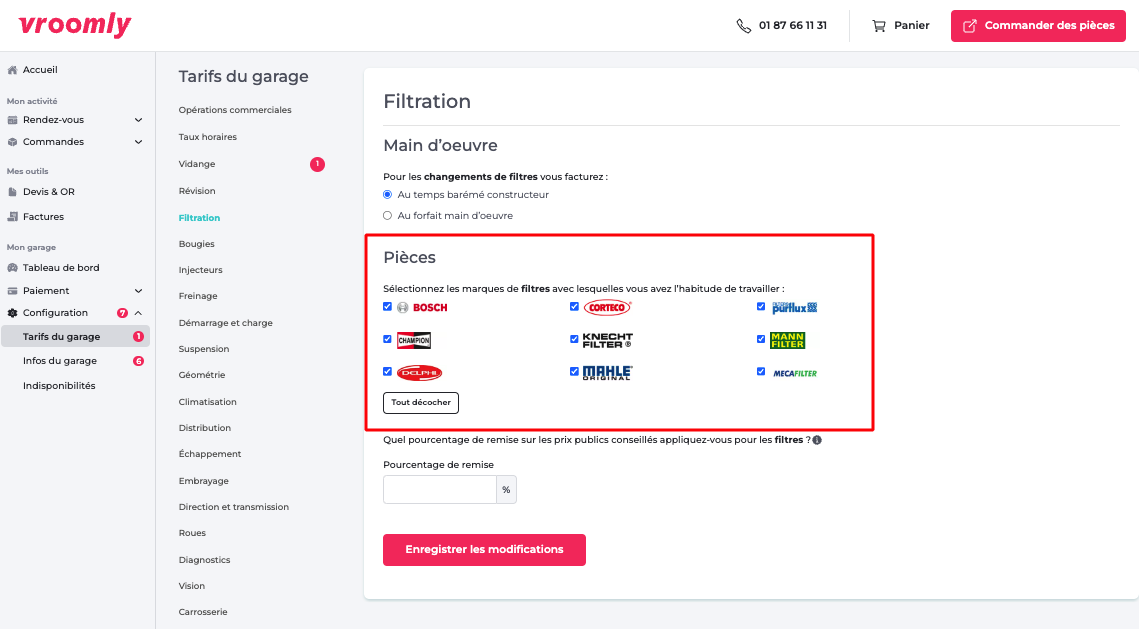1139x629 pixels.
Task: Expand the Rendez-vous sidebar section
Action: pyautogui.click(x=138, y=120)
